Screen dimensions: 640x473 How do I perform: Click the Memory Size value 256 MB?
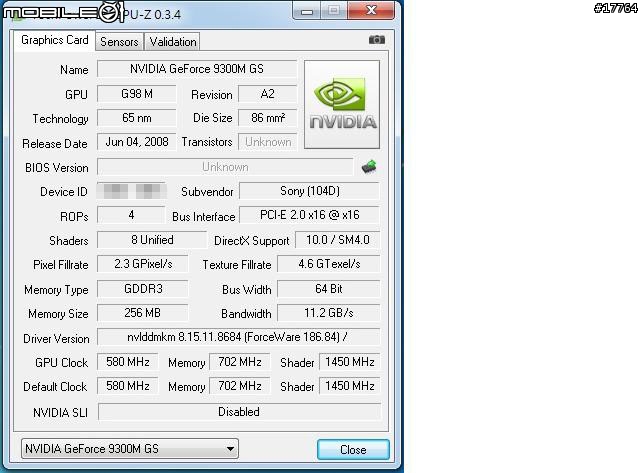pos(143,313)
